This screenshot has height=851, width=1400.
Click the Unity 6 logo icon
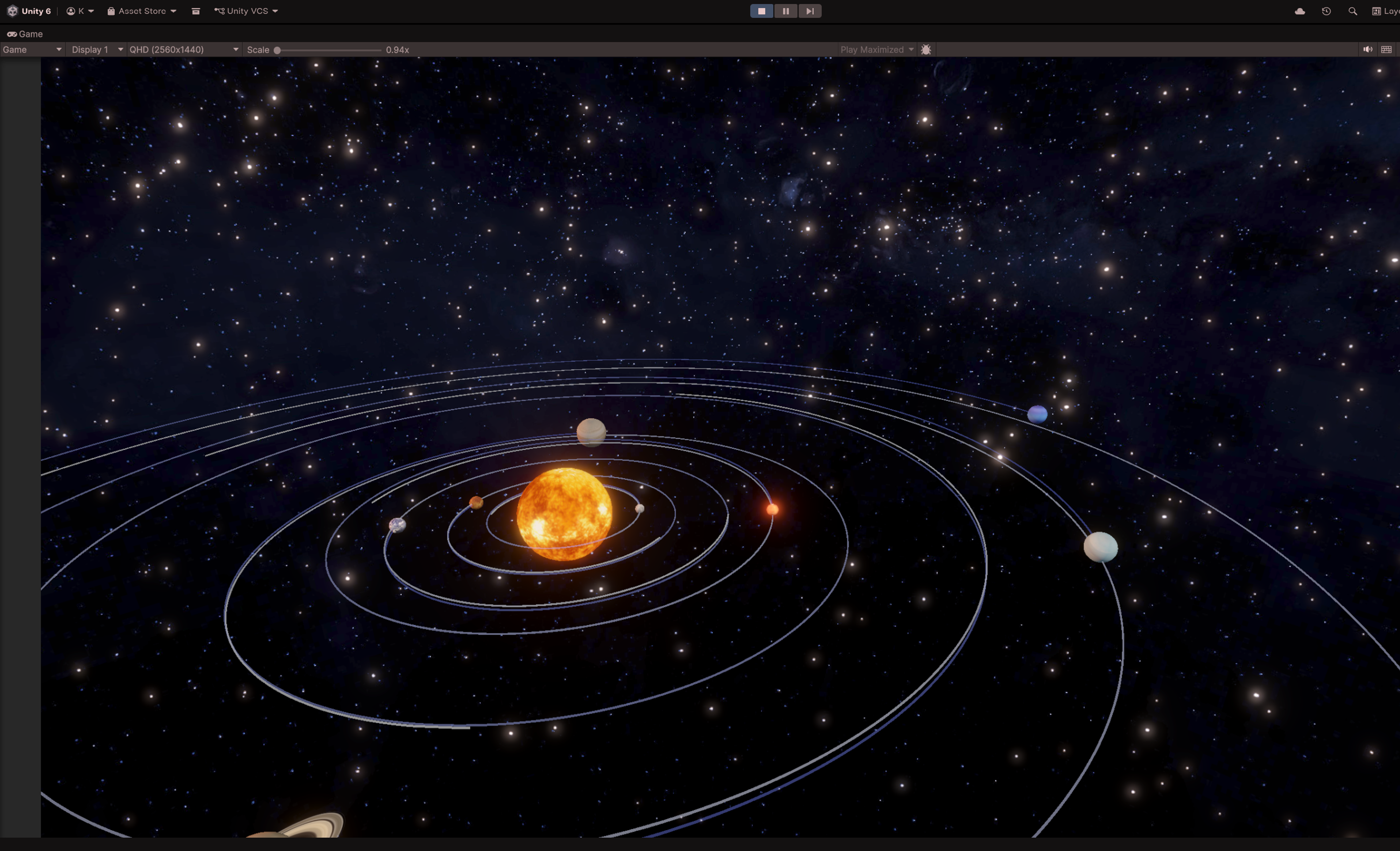(13, 11)
